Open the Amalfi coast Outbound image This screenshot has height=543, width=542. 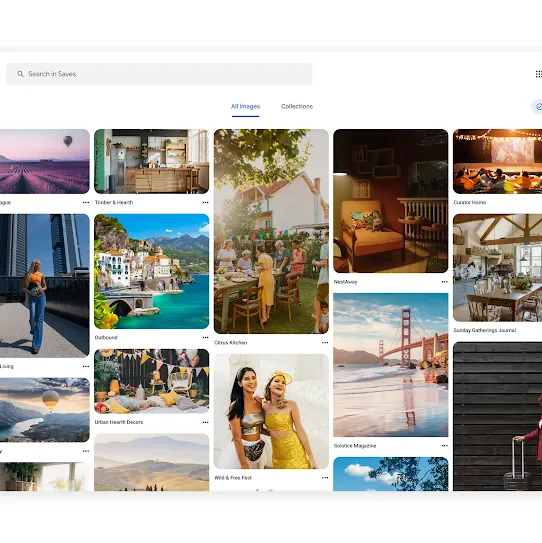152,271
